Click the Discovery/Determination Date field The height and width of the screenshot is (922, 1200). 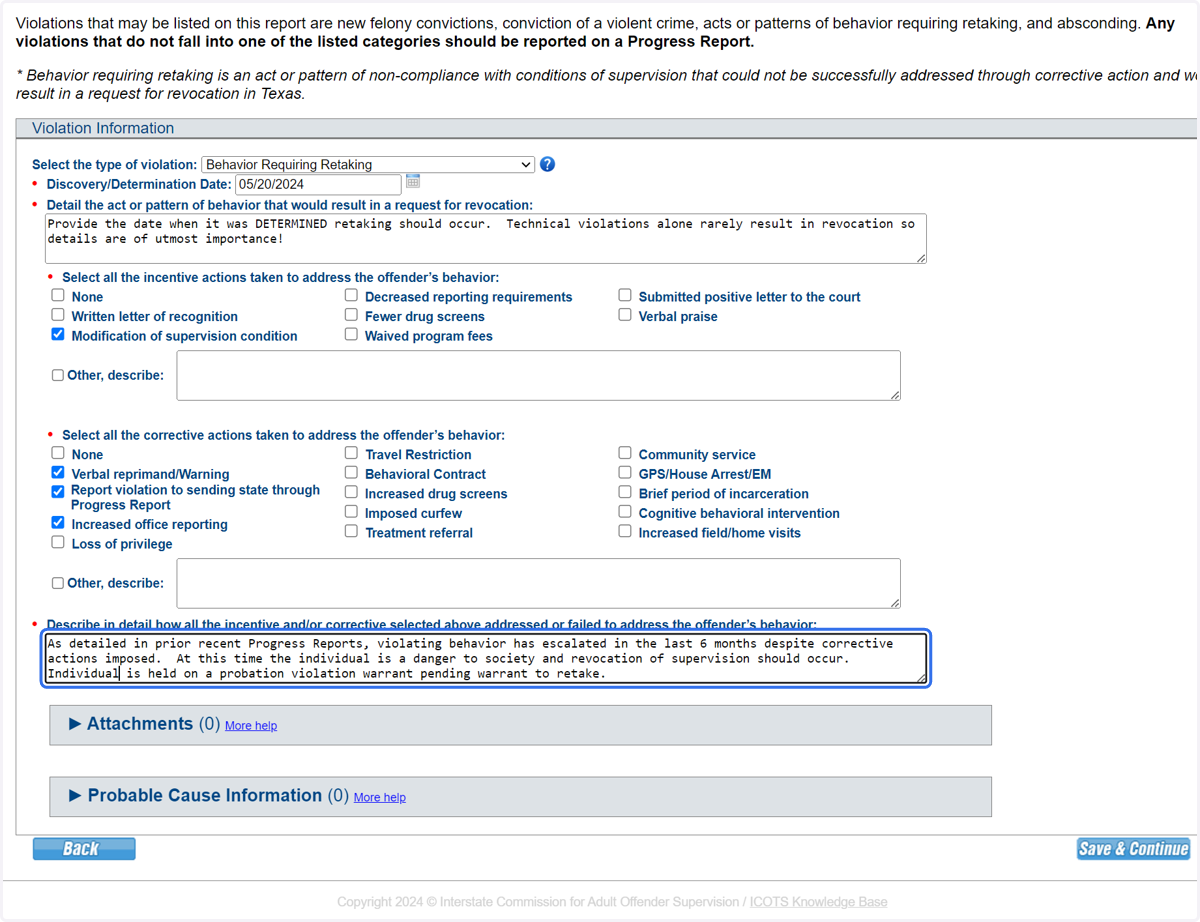[318, 184]
